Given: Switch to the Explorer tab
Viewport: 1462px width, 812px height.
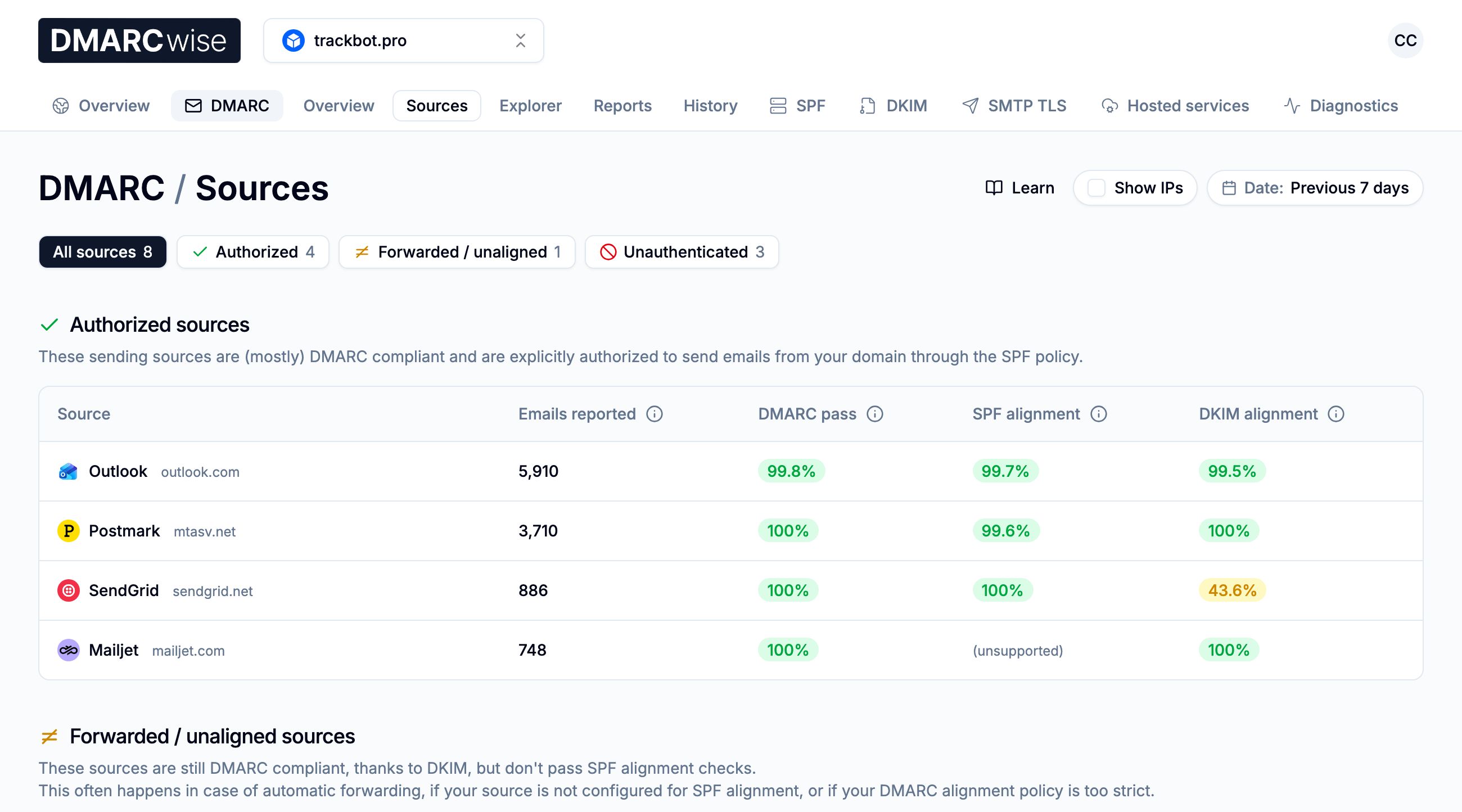Looking at the screenshot, I should pyautogui.click(x=530, y=106).
